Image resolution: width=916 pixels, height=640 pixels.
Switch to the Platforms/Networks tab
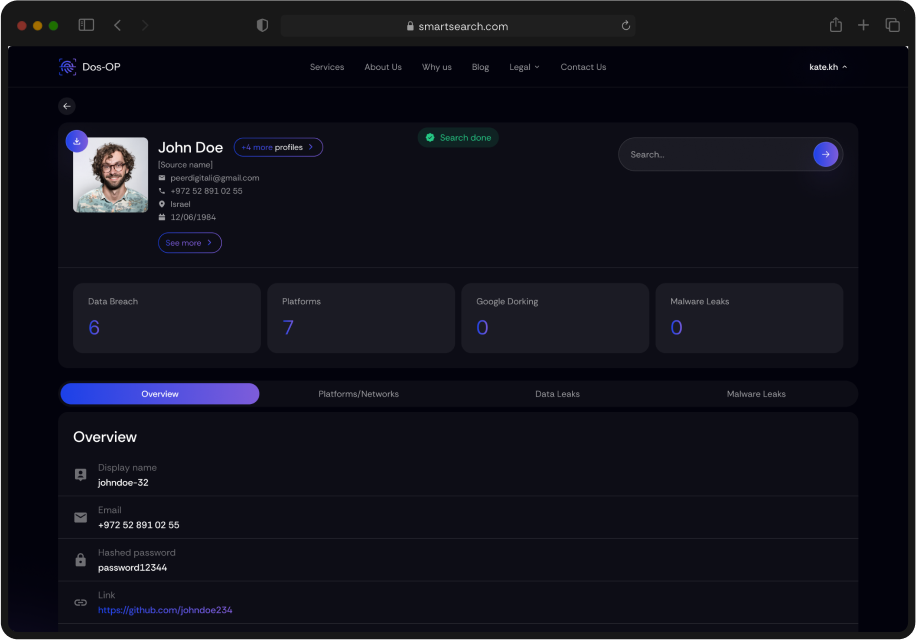click(358, 393)
